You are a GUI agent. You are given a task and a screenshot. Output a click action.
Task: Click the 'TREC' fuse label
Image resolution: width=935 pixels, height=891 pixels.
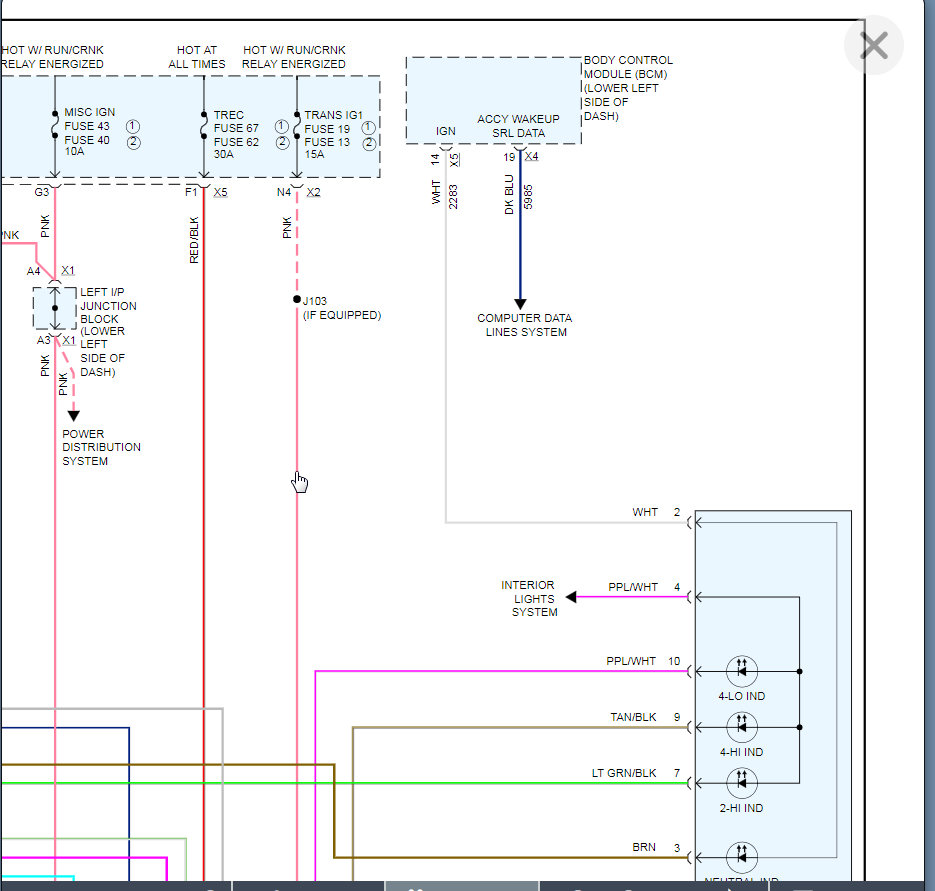(x=228, y=115)
